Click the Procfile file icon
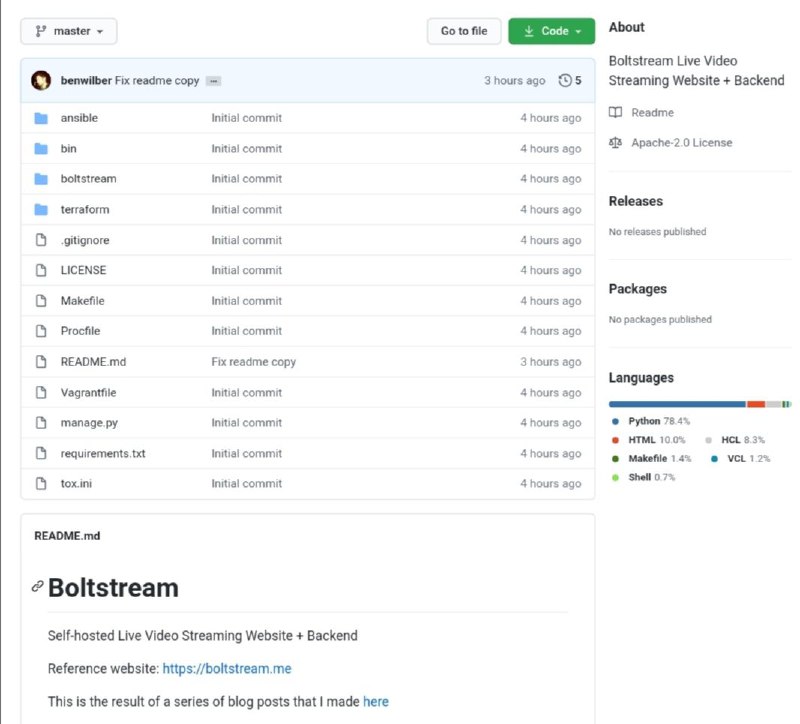This screenshot has width=800, height=724. [41, 331]
